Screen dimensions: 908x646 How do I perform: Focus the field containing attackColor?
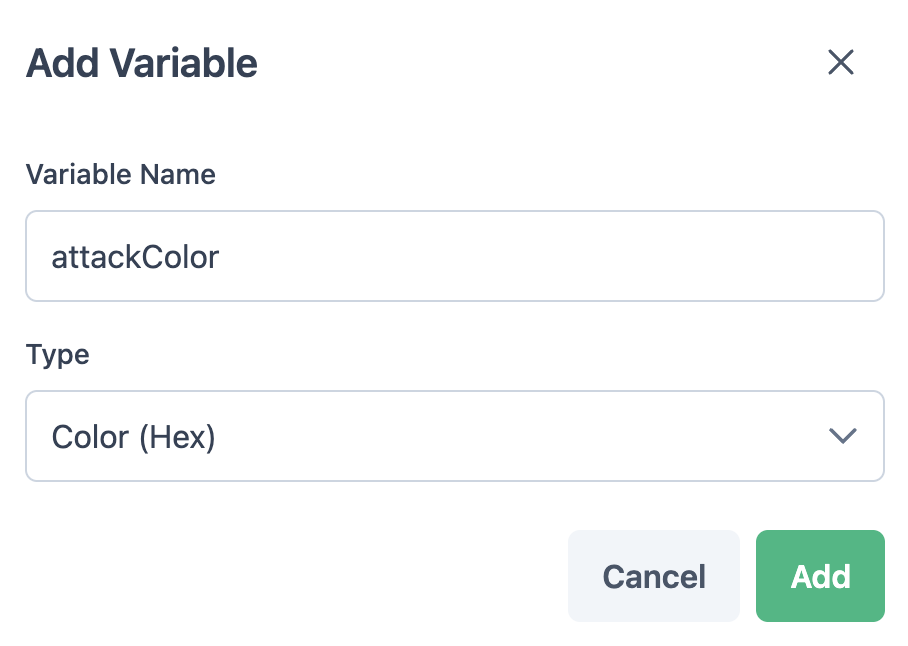pos(454,256)
